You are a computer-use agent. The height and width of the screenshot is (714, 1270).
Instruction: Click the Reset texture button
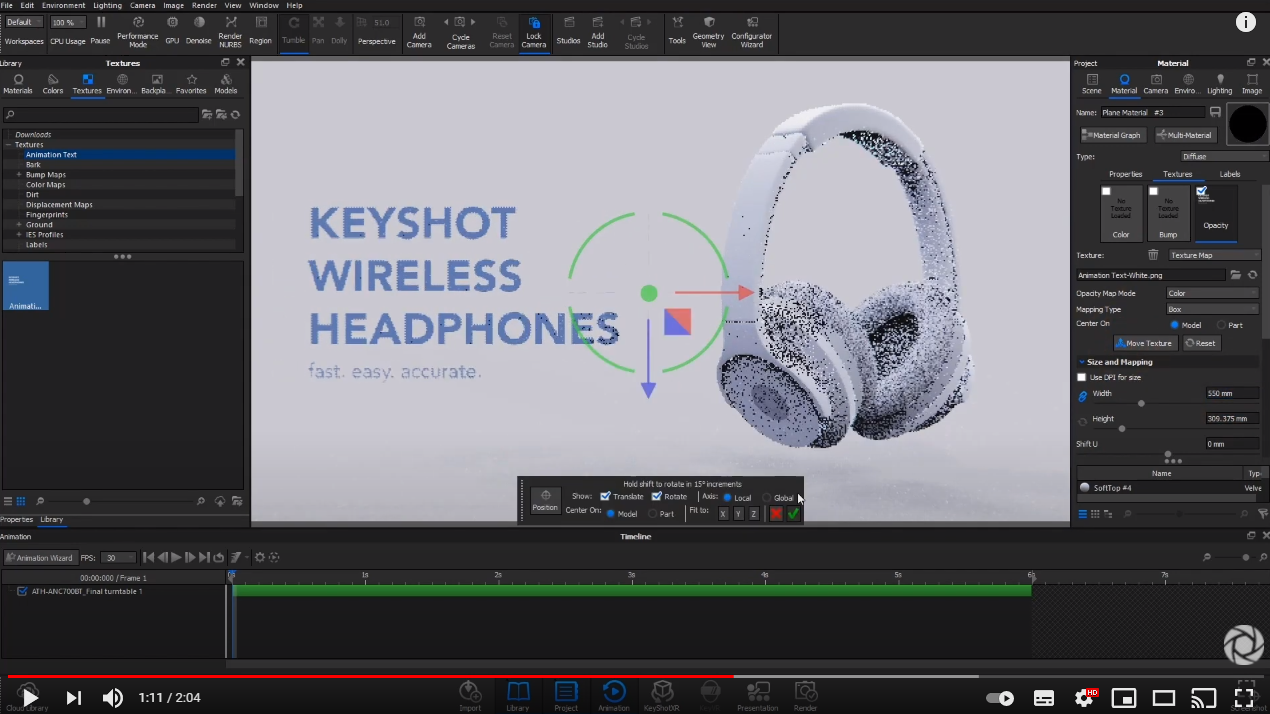tap(1201, 343)
